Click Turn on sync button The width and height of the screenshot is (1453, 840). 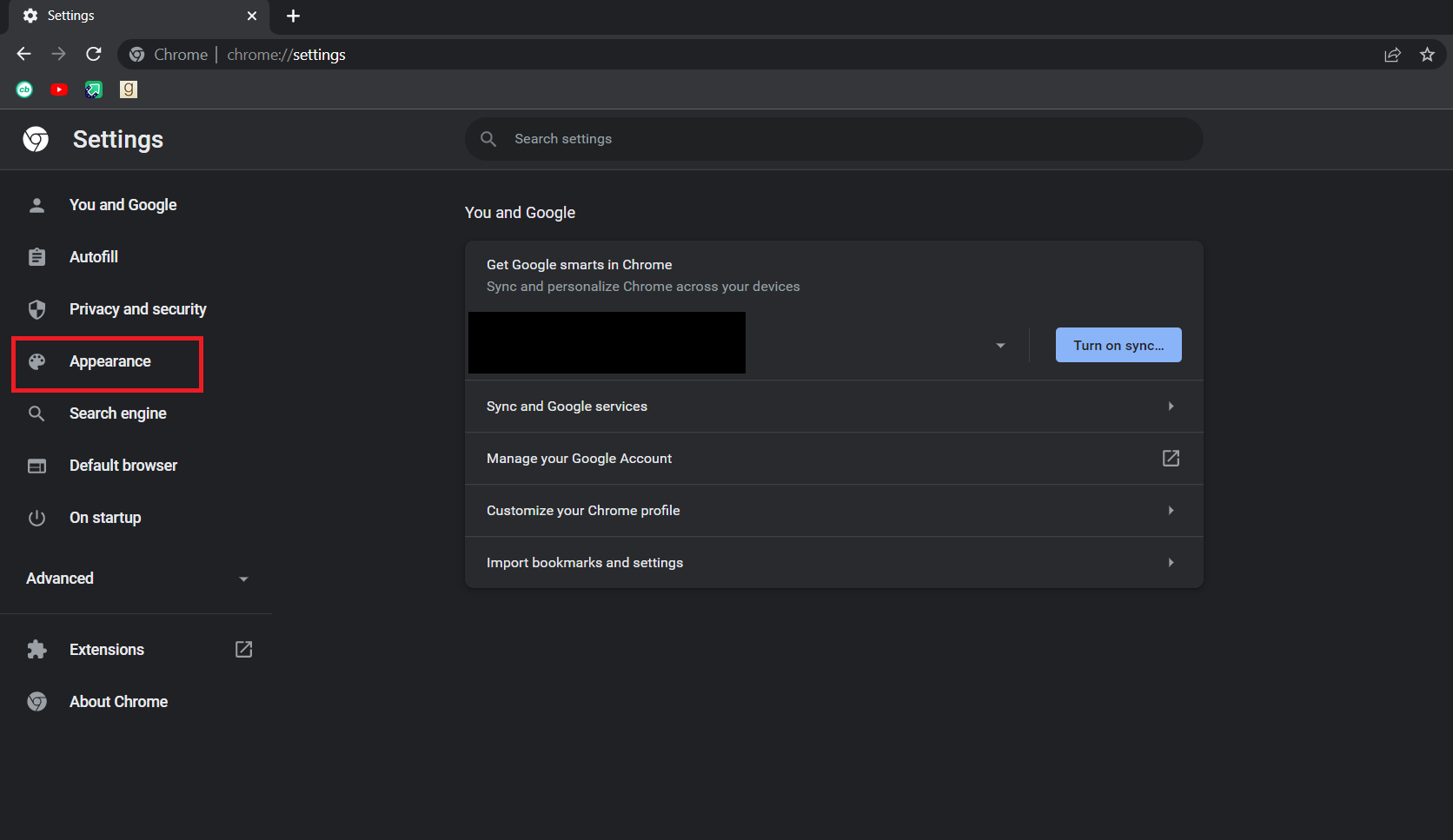coord(1118,345)
